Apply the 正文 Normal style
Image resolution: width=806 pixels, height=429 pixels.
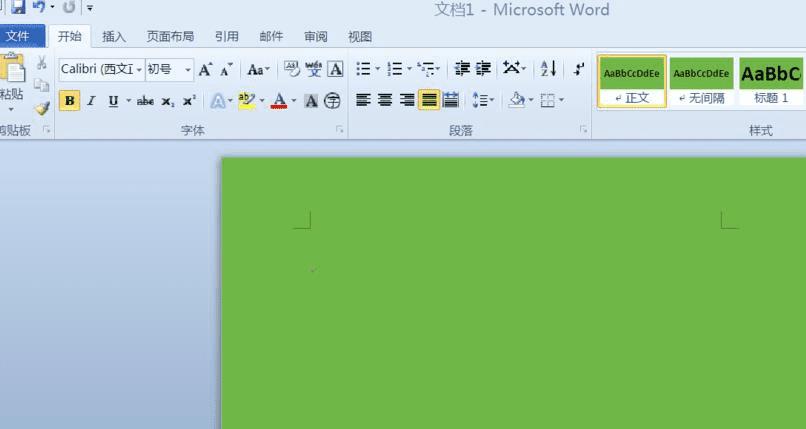pyautogui.click(x=632, y=81)
